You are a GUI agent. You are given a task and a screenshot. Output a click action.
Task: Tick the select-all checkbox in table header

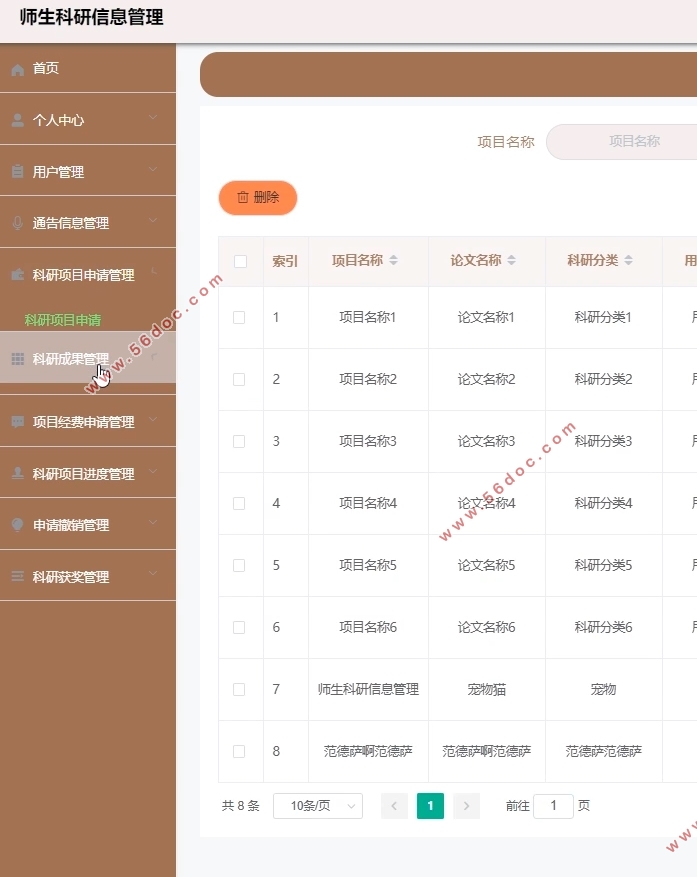[241, 261]
